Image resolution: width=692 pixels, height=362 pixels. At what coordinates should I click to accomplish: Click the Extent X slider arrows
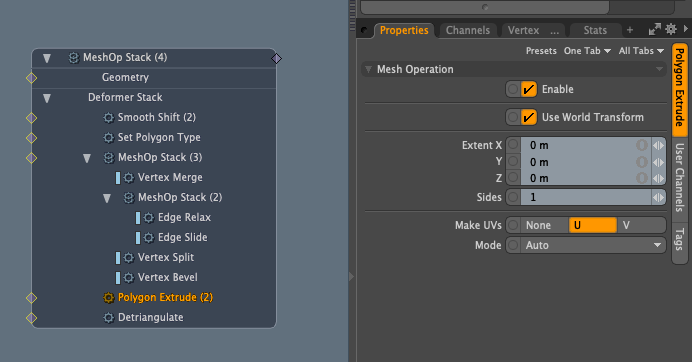point(658,146)
